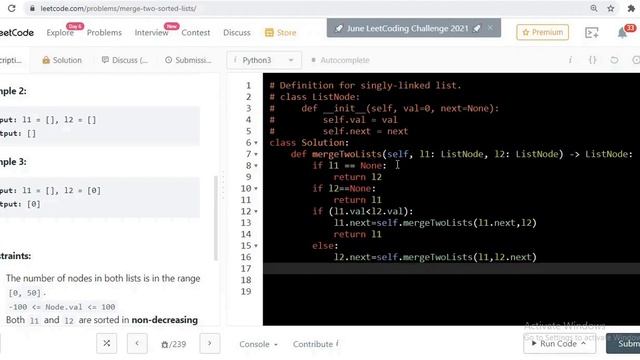The width and height of the screenshot is (640, 360).
Task: Click line number 19 in gutter
Action: click(246, 291)
